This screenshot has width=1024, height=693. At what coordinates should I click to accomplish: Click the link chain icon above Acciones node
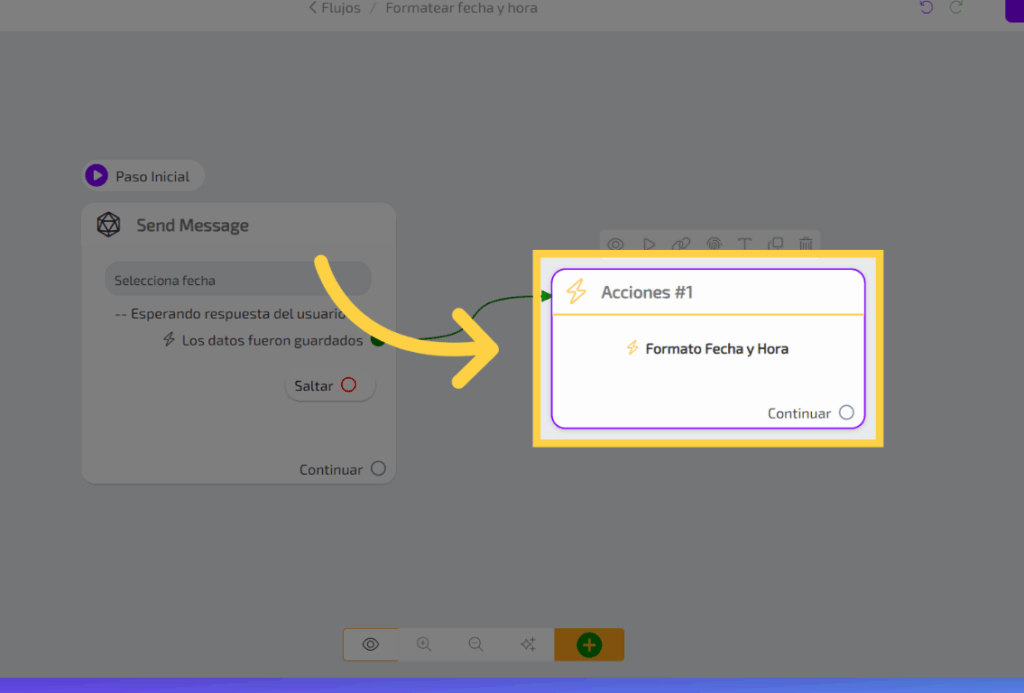click(x=680, y=243)
